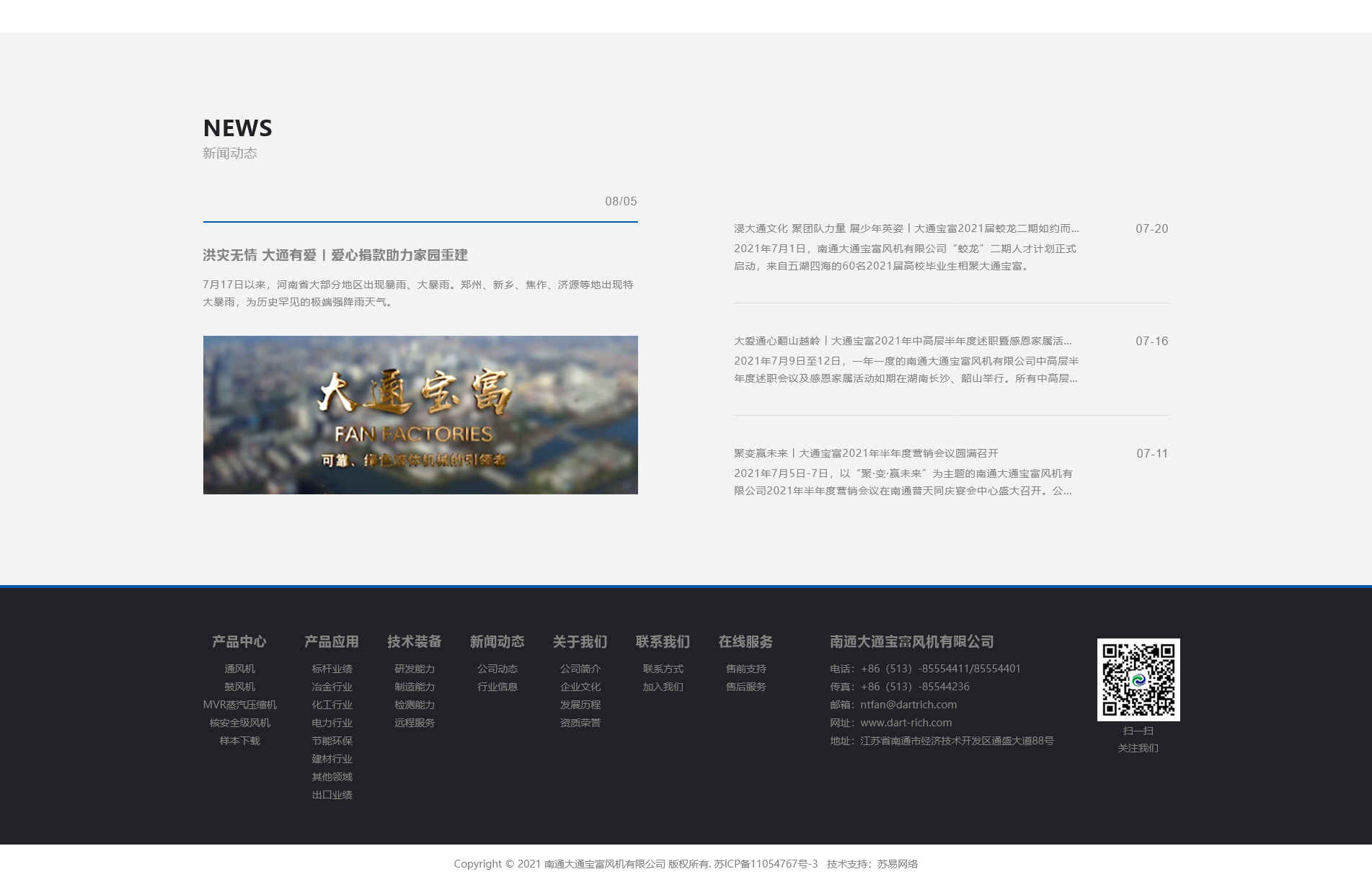
Task: Click the 07-11 article date
Action: click(1152, 453)
